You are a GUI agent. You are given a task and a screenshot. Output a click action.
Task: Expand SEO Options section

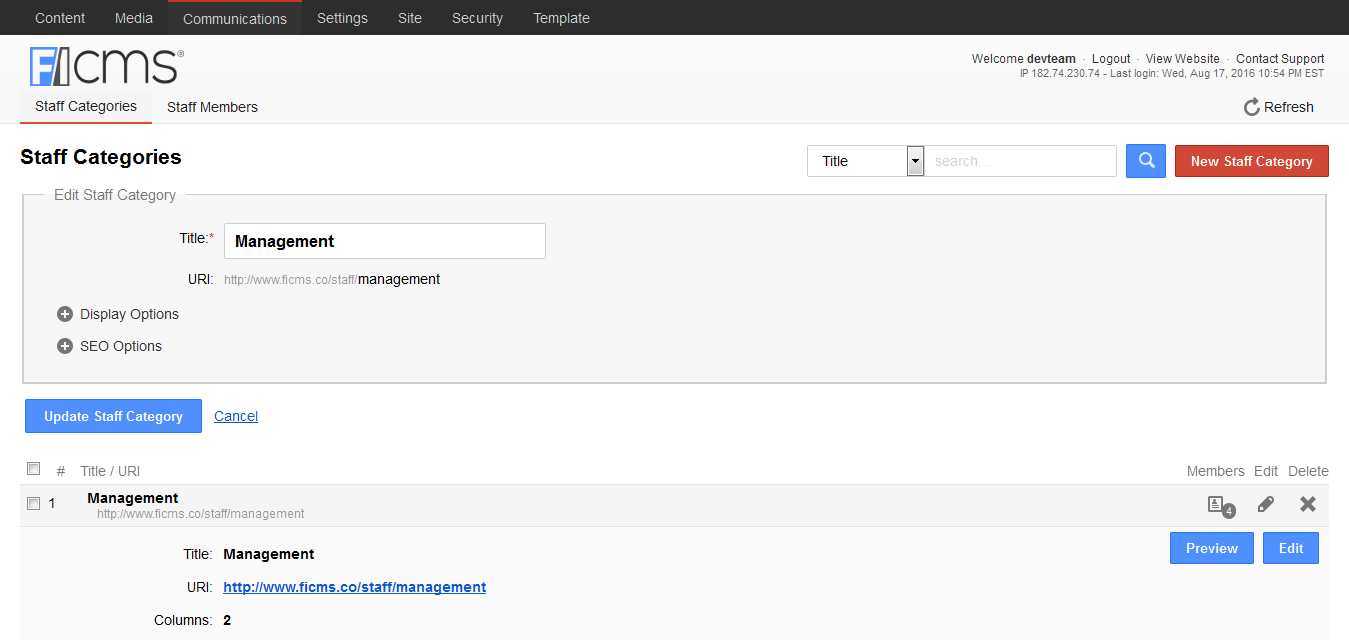pos(65,346)
